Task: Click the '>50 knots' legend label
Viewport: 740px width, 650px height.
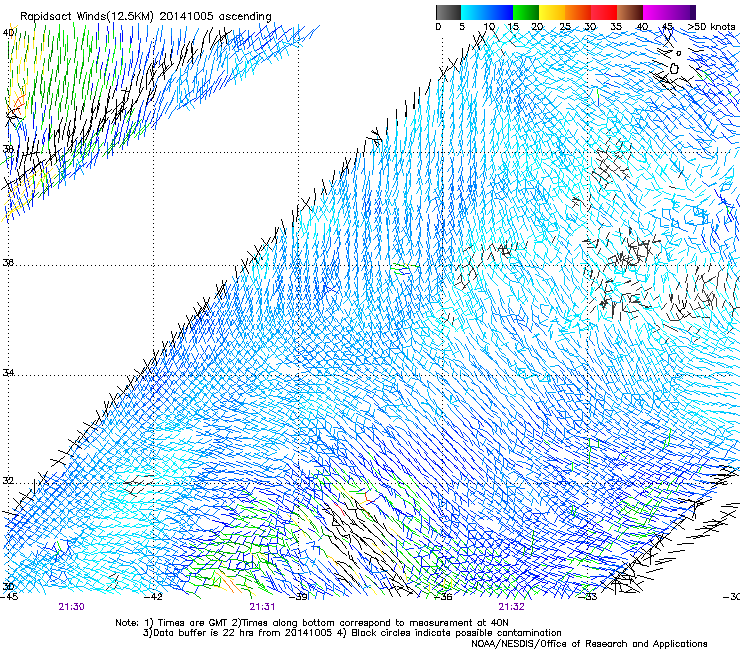Action: (x=711, y=27)
